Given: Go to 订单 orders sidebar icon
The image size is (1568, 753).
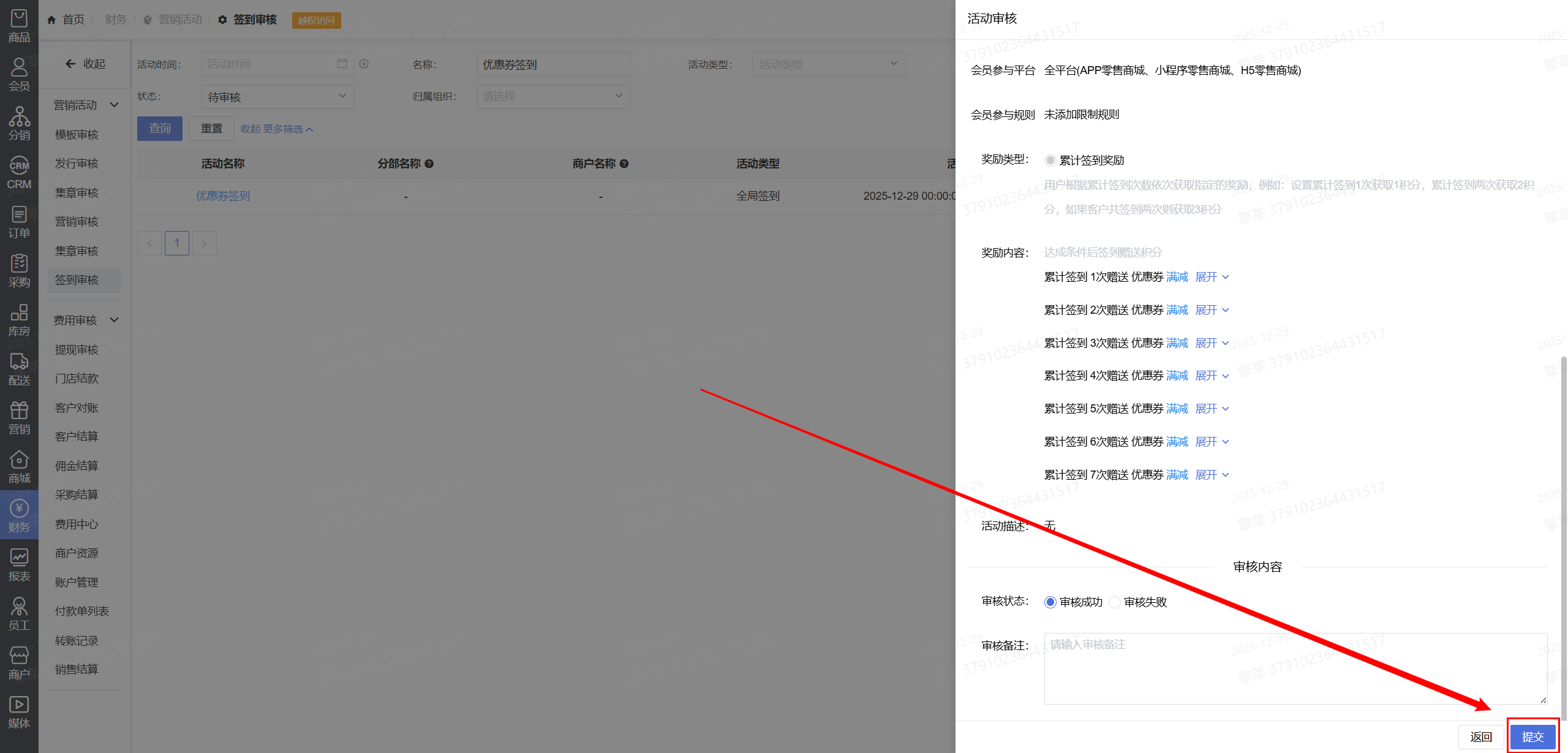Looking at the screenshot, I should click(19, 221).
